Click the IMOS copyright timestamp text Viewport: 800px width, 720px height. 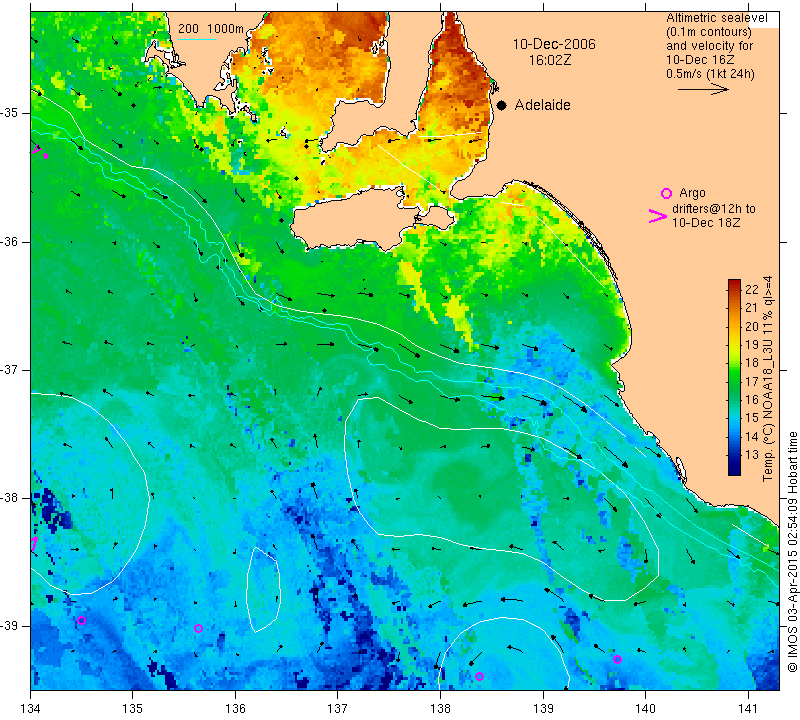click(792, 552)
